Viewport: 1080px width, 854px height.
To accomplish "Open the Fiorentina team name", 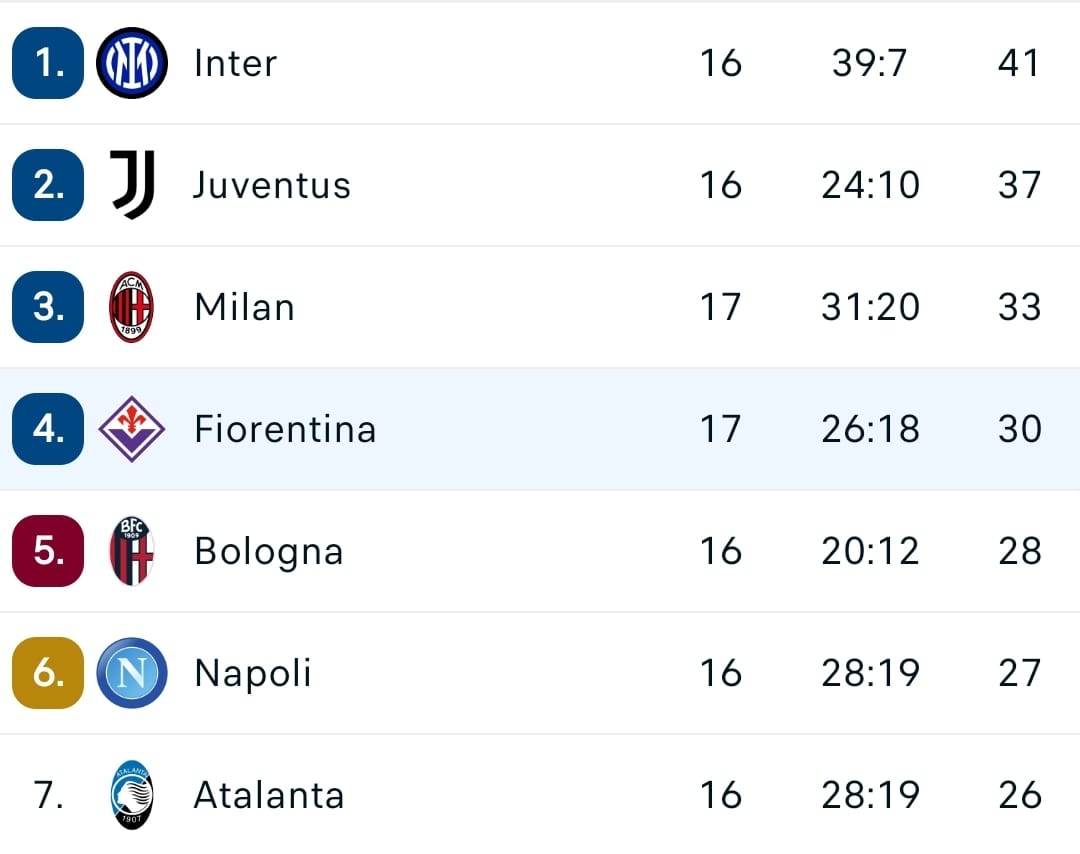I will pyautogui.click(x=285, y=429).
